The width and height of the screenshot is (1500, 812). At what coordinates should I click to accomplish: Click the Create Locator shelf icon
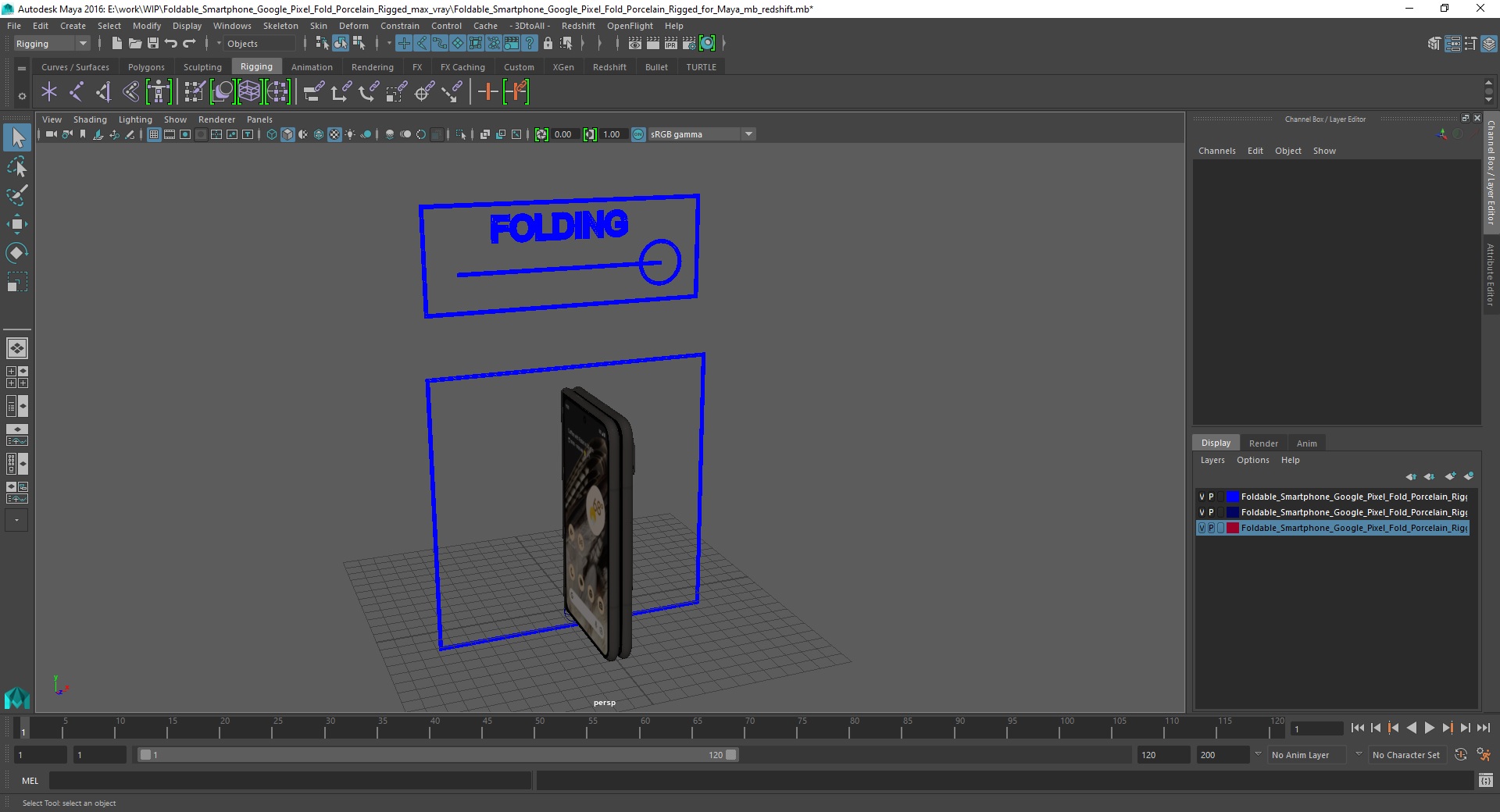point(49,92)
